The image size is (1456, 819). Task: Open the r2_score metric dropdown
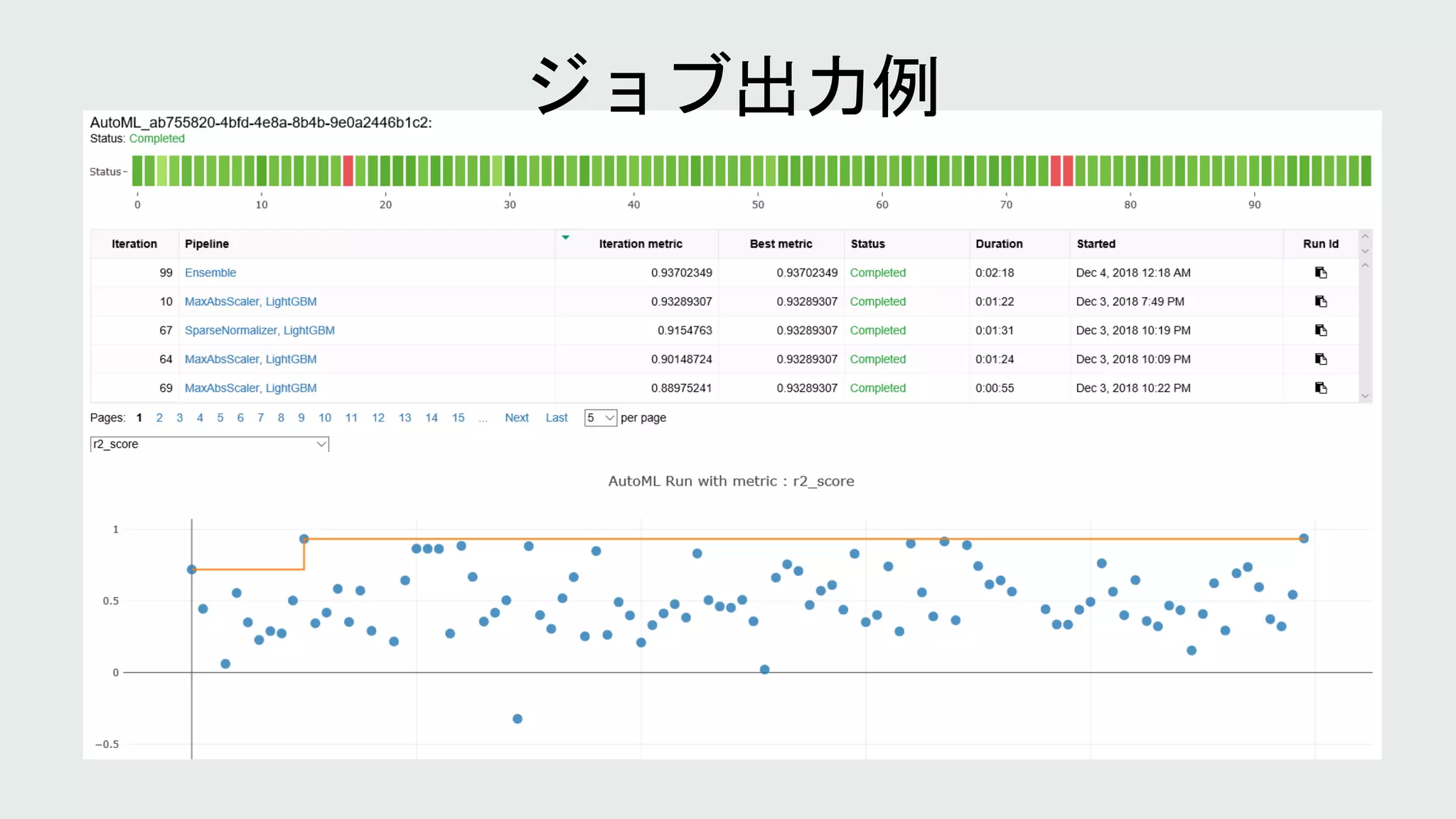(x=209, y=444)
